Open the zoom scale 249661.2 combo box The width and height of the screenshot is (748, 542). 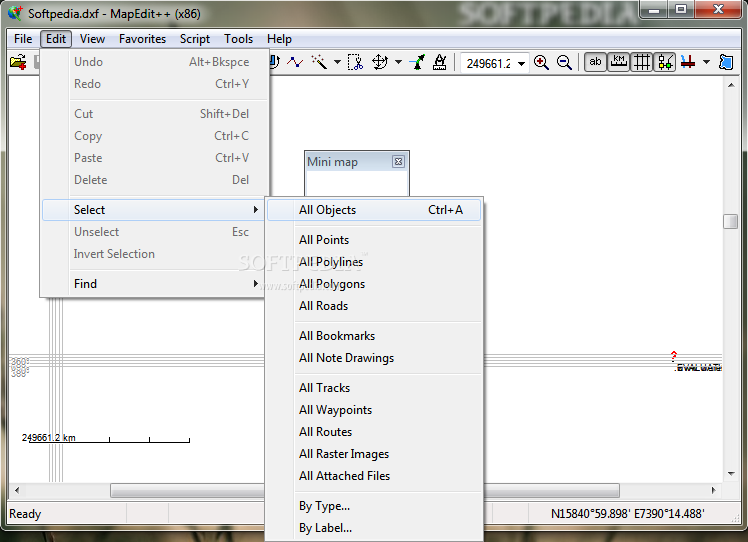click(495, 63)
